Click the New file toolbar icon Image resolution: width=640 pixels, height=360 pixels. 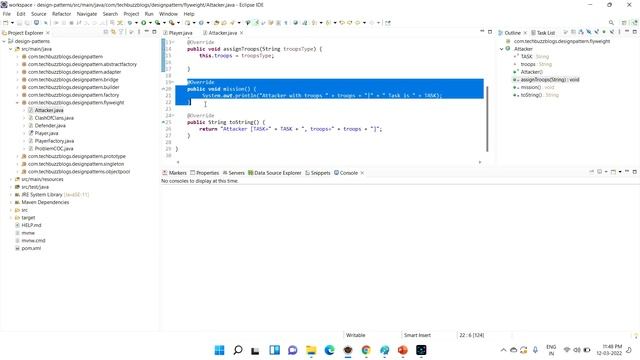coord(6,22)
